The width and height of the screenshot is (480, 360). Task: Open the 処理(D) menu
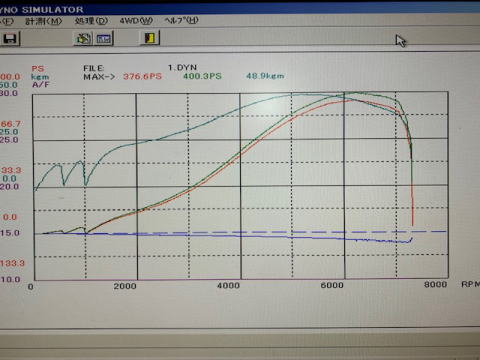pyautogui.click(x=91, y=21)
